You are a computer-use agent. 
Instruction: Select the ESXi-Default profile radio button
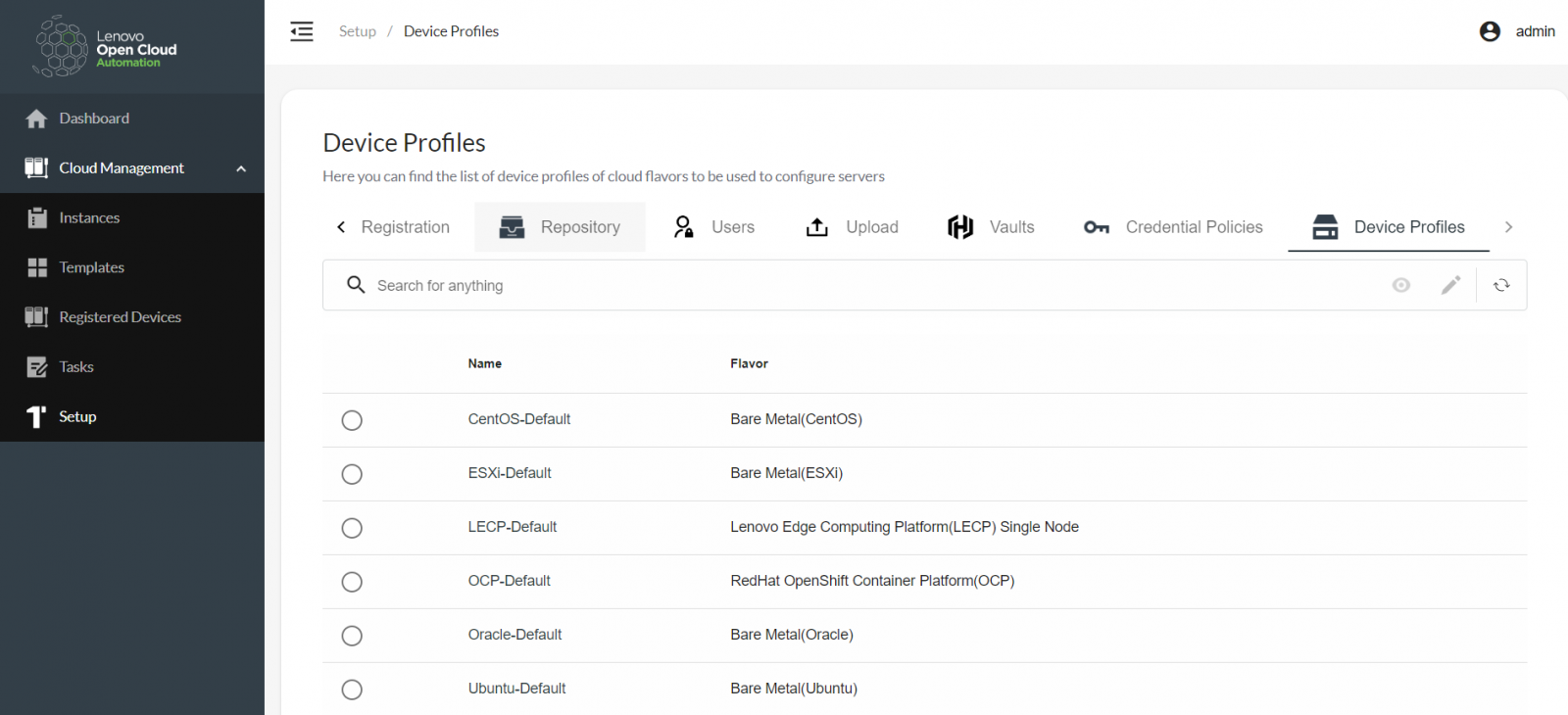(x=352, y=474)
